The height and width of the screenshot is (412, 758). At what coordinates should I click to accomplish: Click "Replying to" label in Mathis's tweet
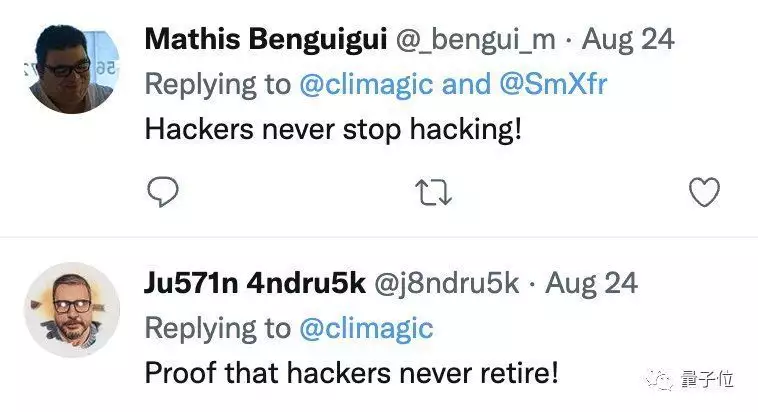click(217, 84)
